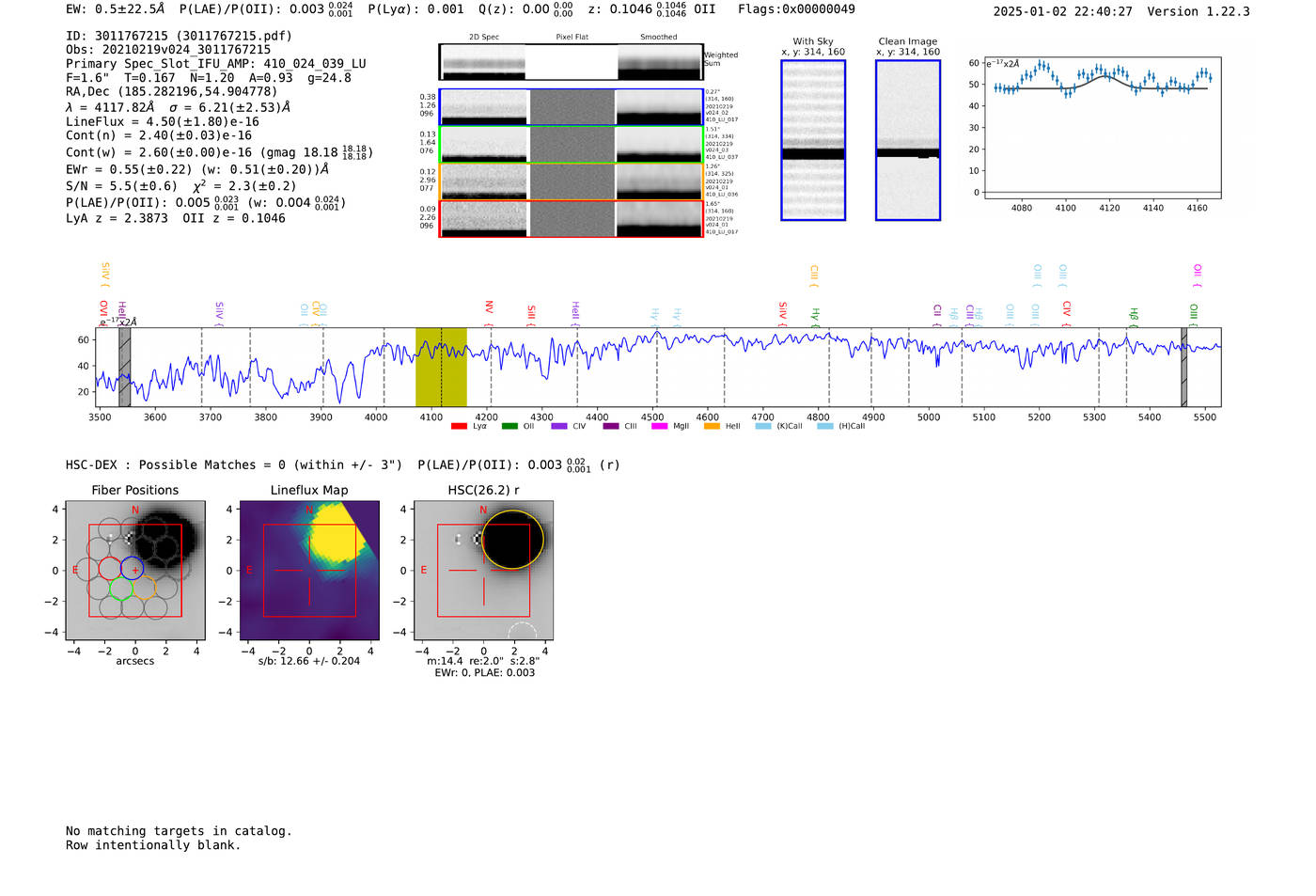Image resolution: width=1316 pixels, height=896 pixels.
Task: Click the red Lyα legend swatch
Action: (x=459, y=426)
